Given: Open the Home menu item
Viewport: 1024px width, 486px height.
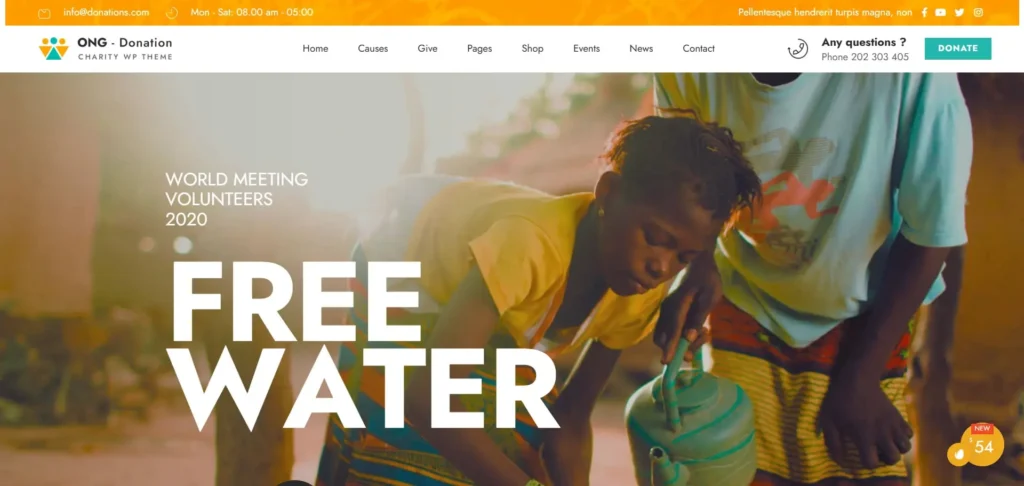Looking at the screenshot, I should coord(315,48).
